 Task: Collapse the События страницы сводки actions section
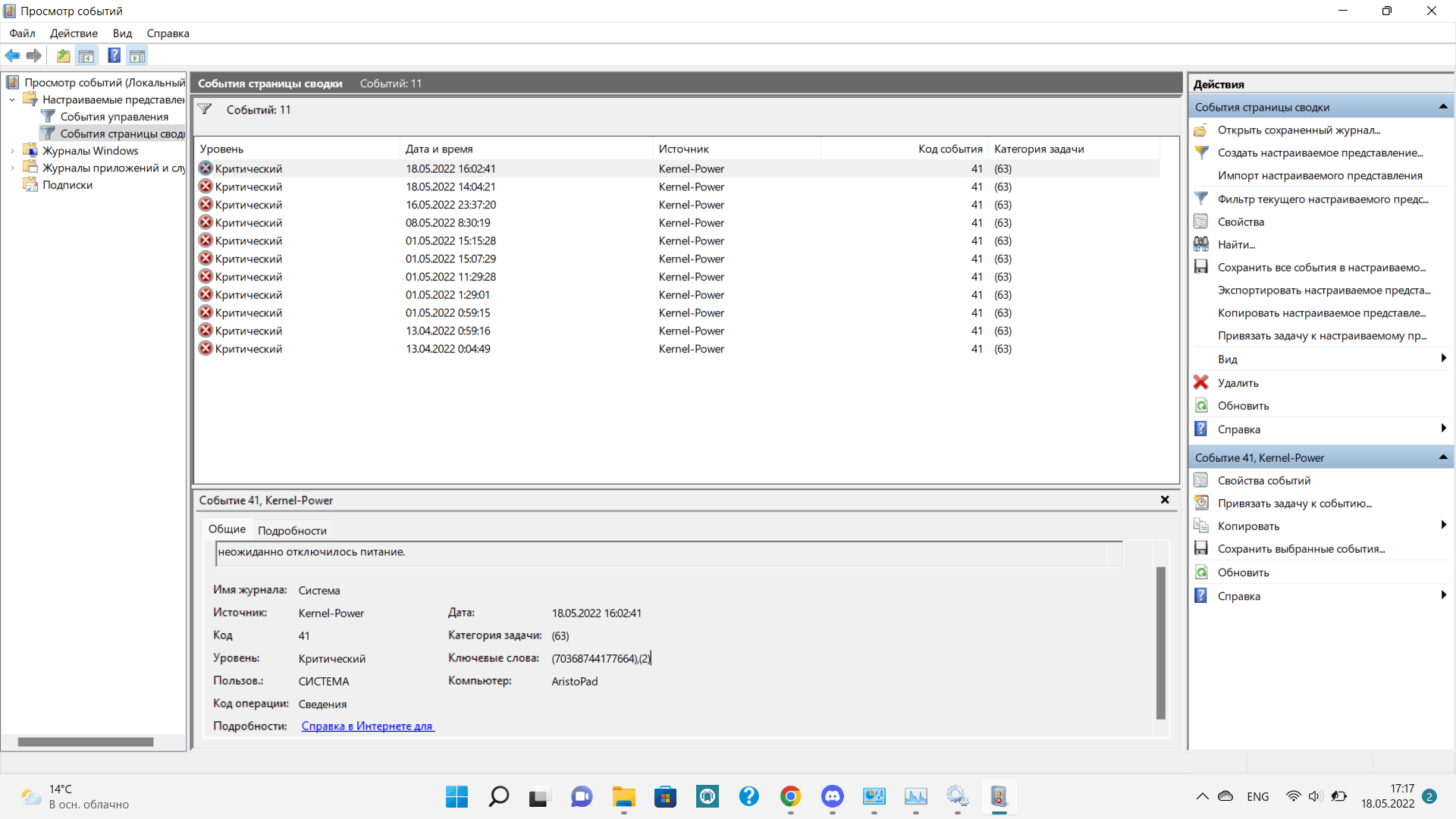click(1442, 107)
